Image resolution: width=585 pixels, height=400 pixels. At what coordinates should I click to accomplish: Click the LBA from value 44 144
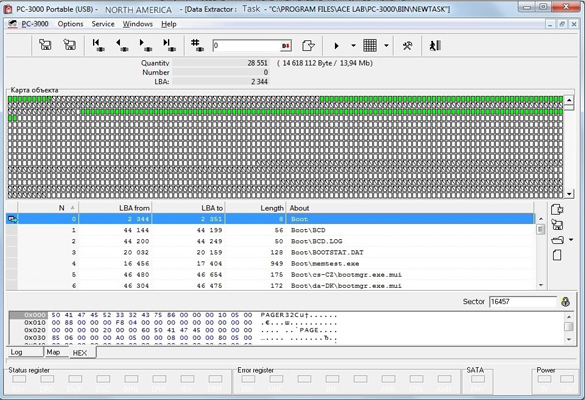point(136,230)
